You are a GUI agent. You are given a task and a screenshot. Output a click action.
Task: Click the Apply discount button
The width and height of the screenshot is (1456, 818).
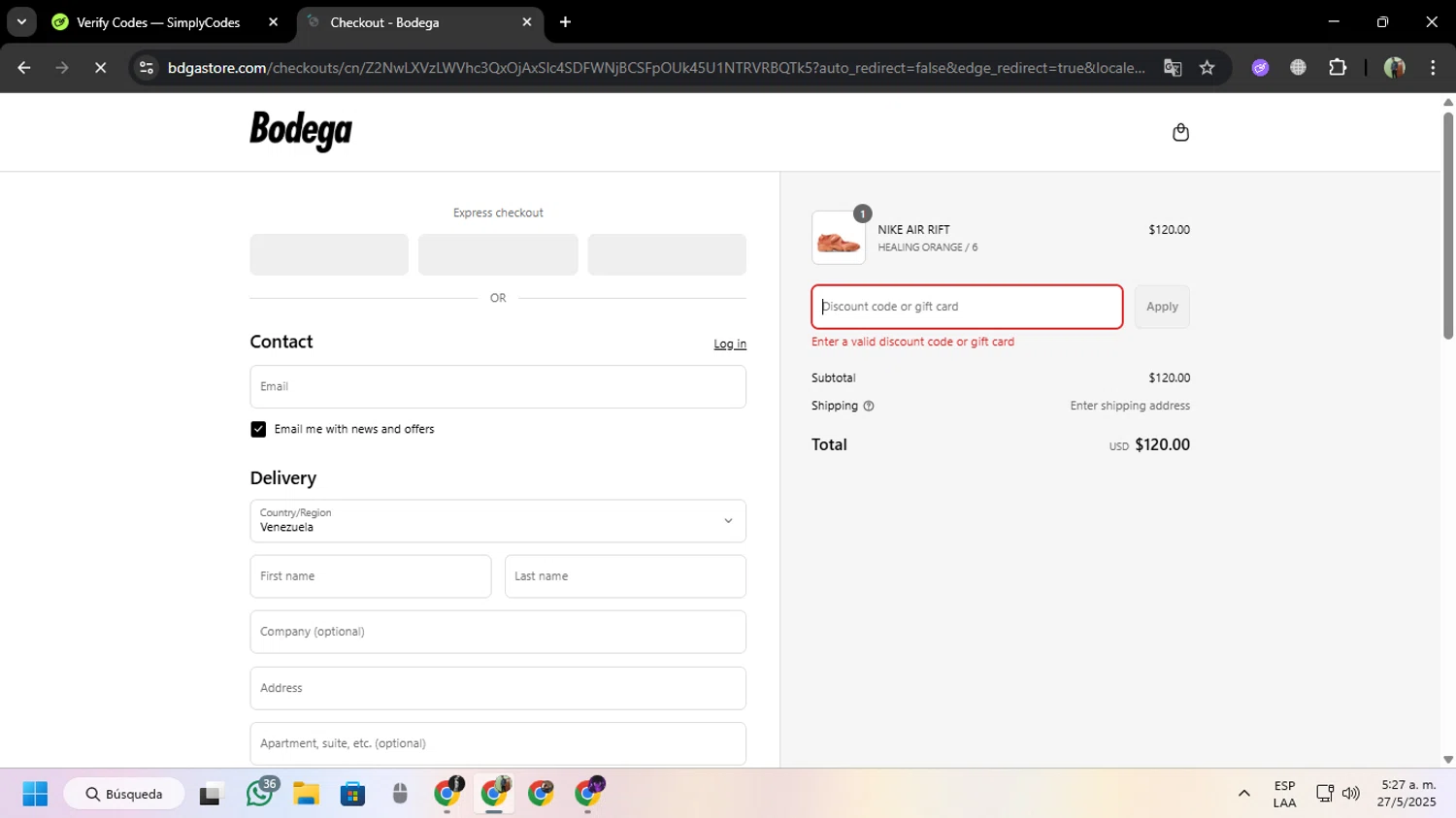coord(1162,307)
